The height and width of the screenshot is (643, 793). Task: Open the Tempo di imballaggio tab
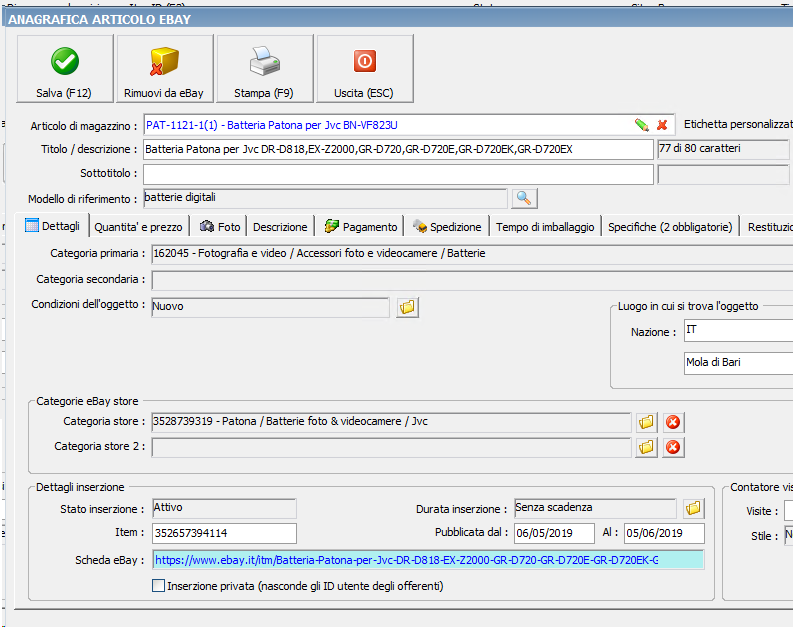545,227
